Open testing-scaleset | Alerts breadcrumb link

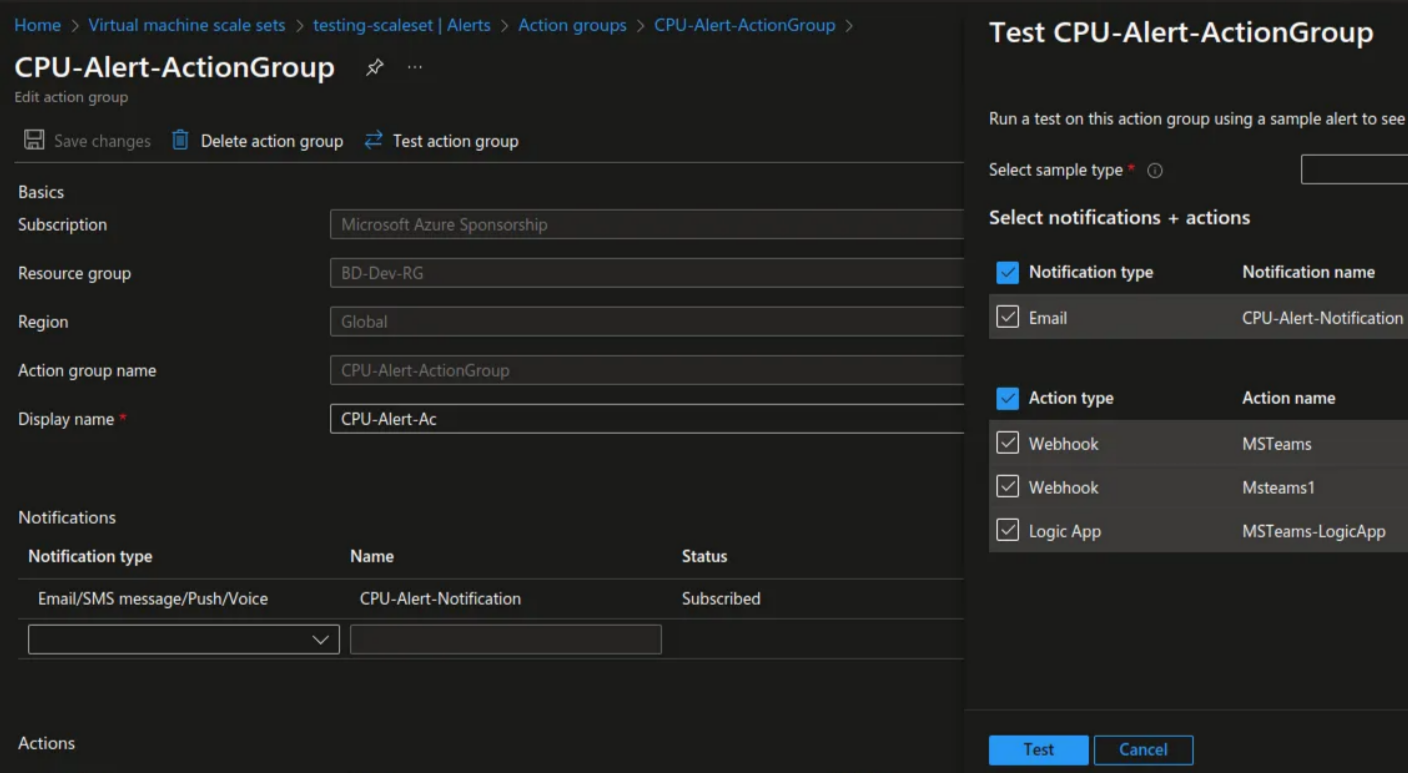401,25
